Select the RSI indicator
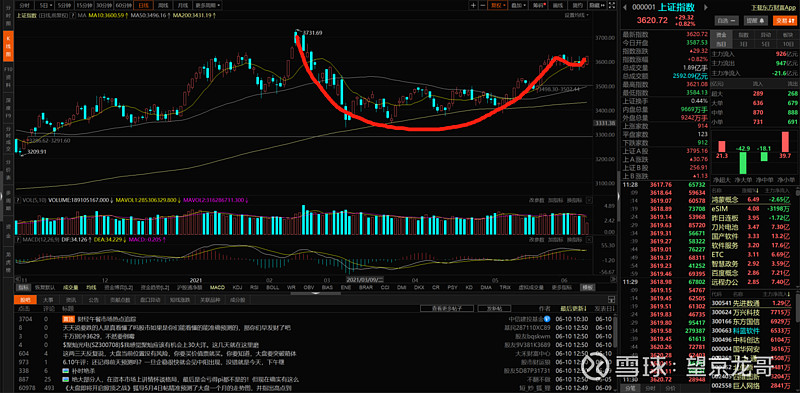The width and height of the screenshot is (800, 393). (x=254, y=287)
